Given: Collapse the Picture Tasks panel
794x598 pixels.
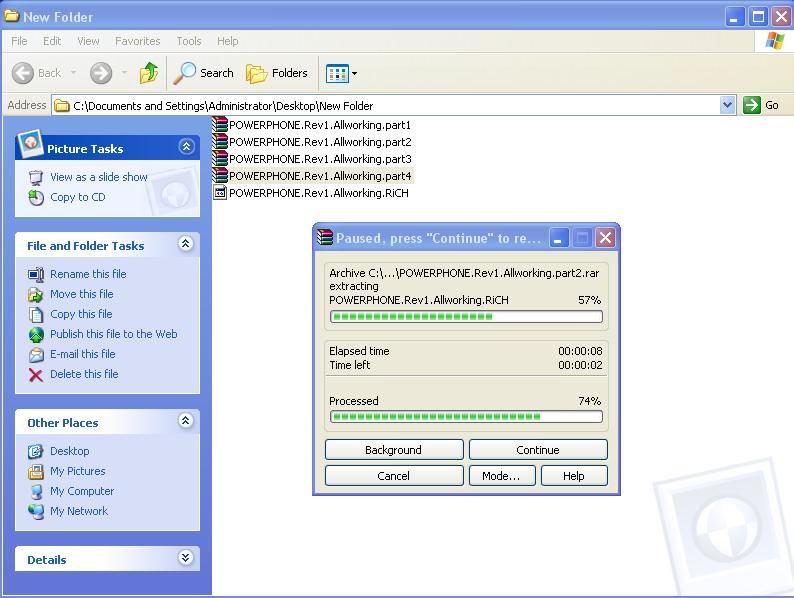Looking at the screenshot, I should [186, 147].
